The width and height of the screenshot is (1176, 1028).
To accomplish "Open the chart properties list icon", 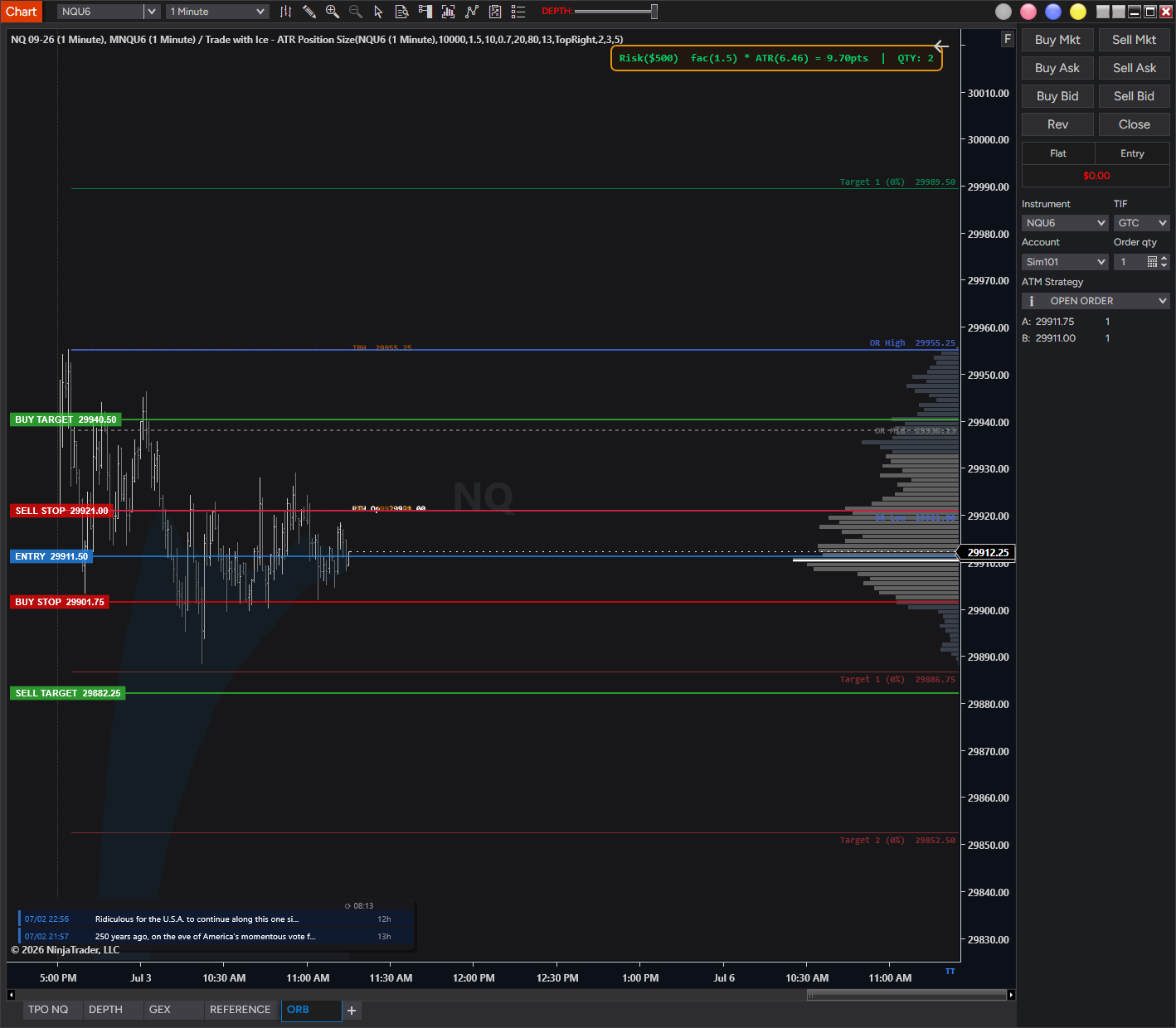I will click(x=518, y=12).
